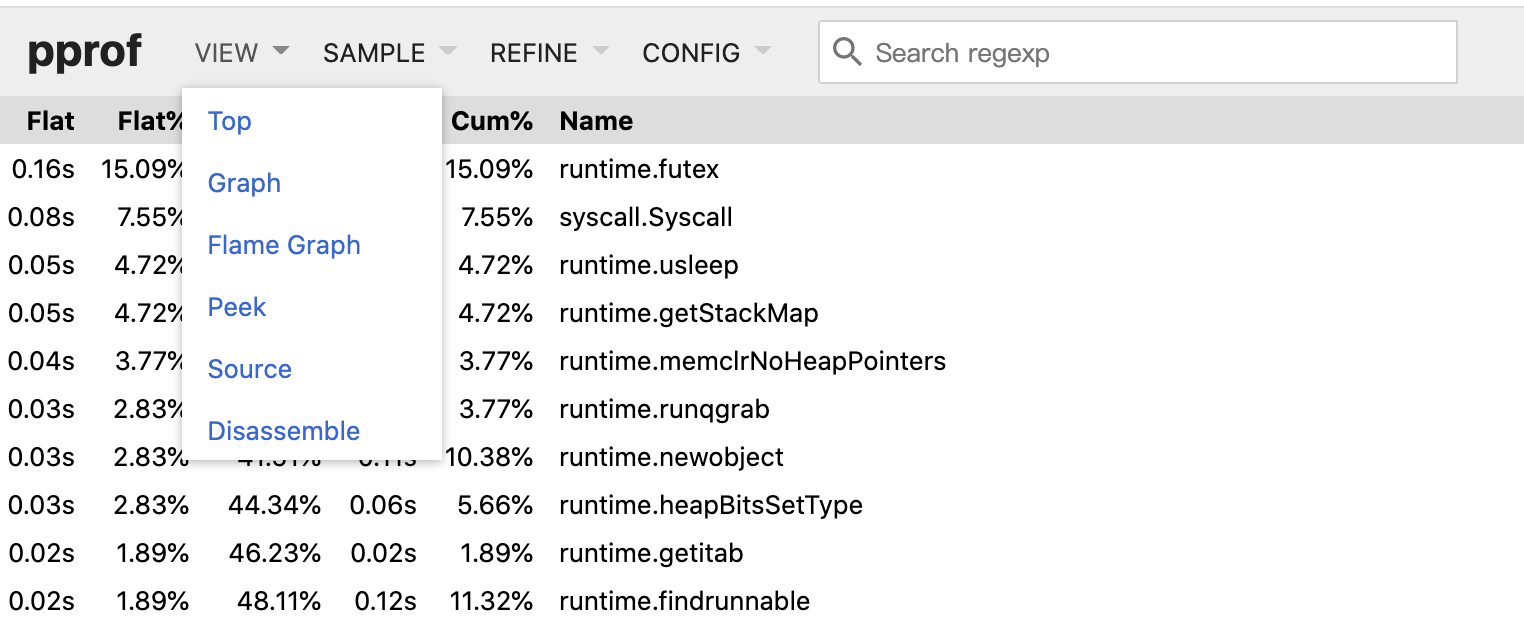The height and width of the screenshot is (626, 1524).
Task: Select the runtime.heapBitsSetType row
Action: 710,505
